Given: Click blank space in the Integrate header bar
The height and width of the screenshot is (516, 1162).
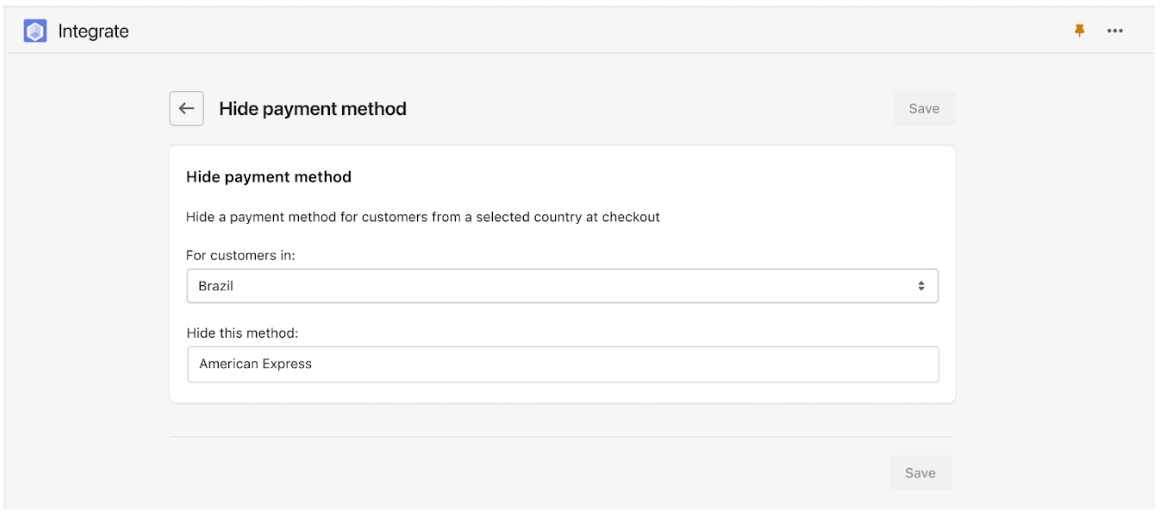Looking at the screenshot, I should point(593,31).
